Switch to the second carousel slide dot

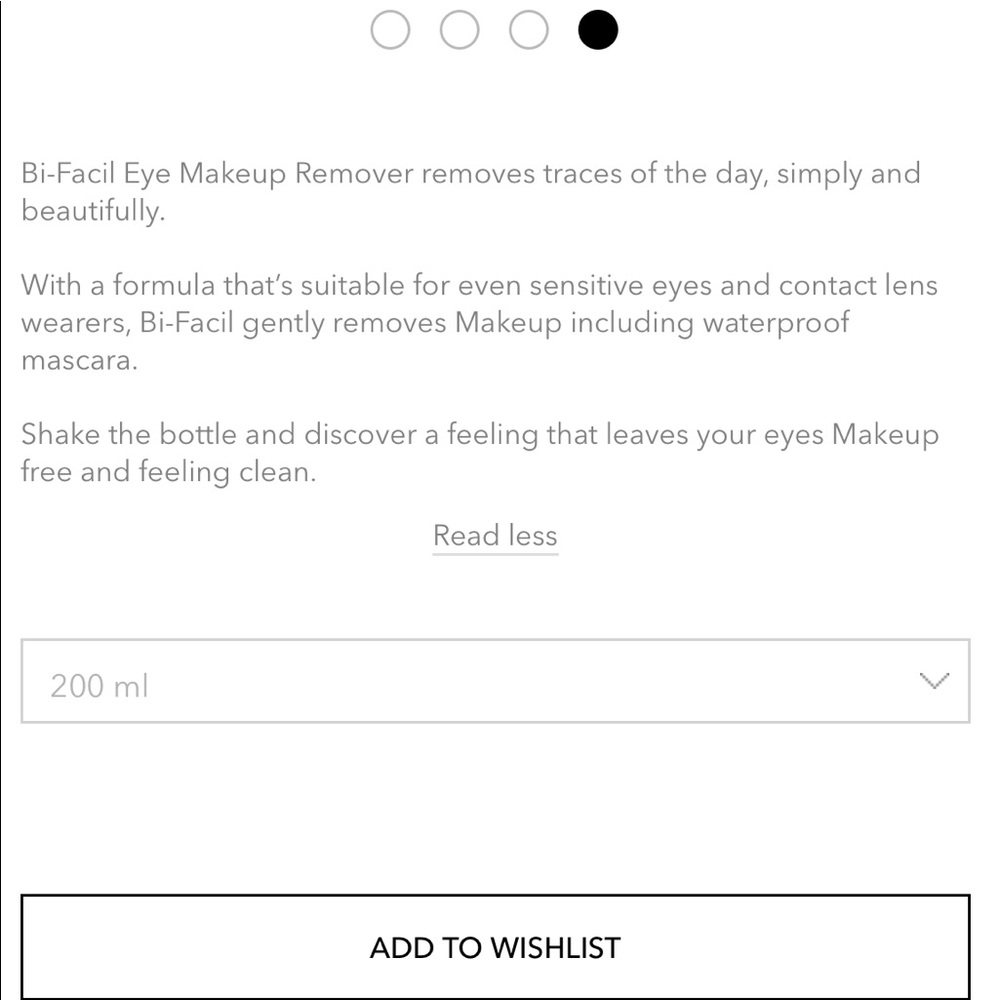[459, 30]
